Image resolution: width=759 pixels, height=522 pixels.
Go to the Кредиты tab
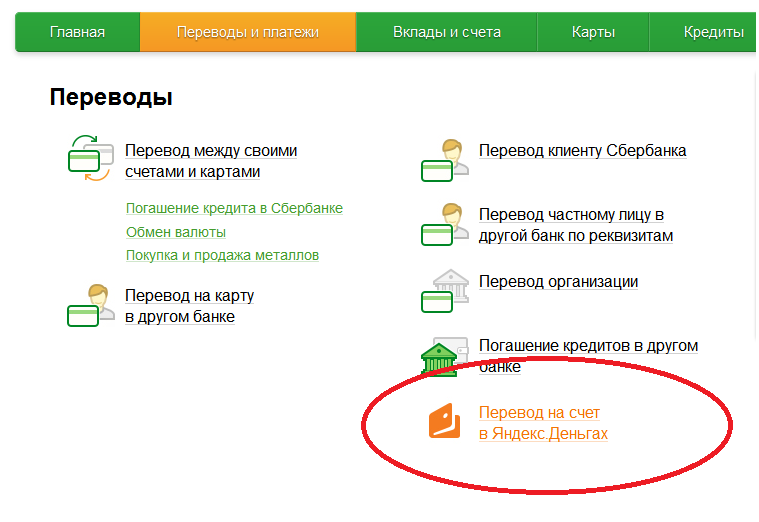click(x=713, y=32)
